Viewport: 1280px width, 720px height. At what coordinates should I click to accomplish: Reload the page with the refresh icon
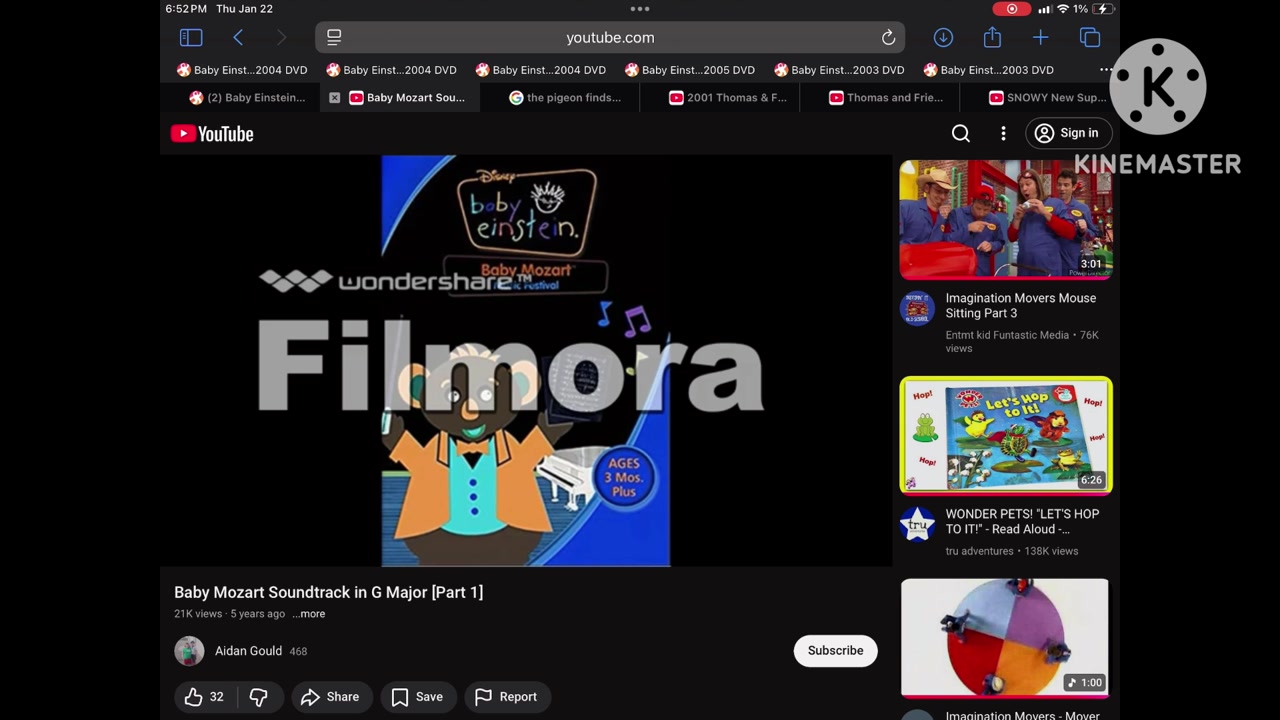(x=888, y=38)
